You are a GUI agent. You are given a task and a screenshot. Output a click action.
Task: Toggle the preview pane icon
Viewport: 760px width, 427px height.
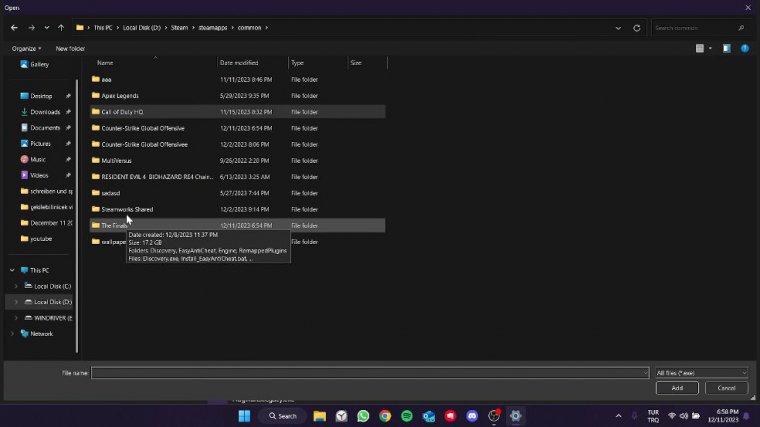(727, 48)
